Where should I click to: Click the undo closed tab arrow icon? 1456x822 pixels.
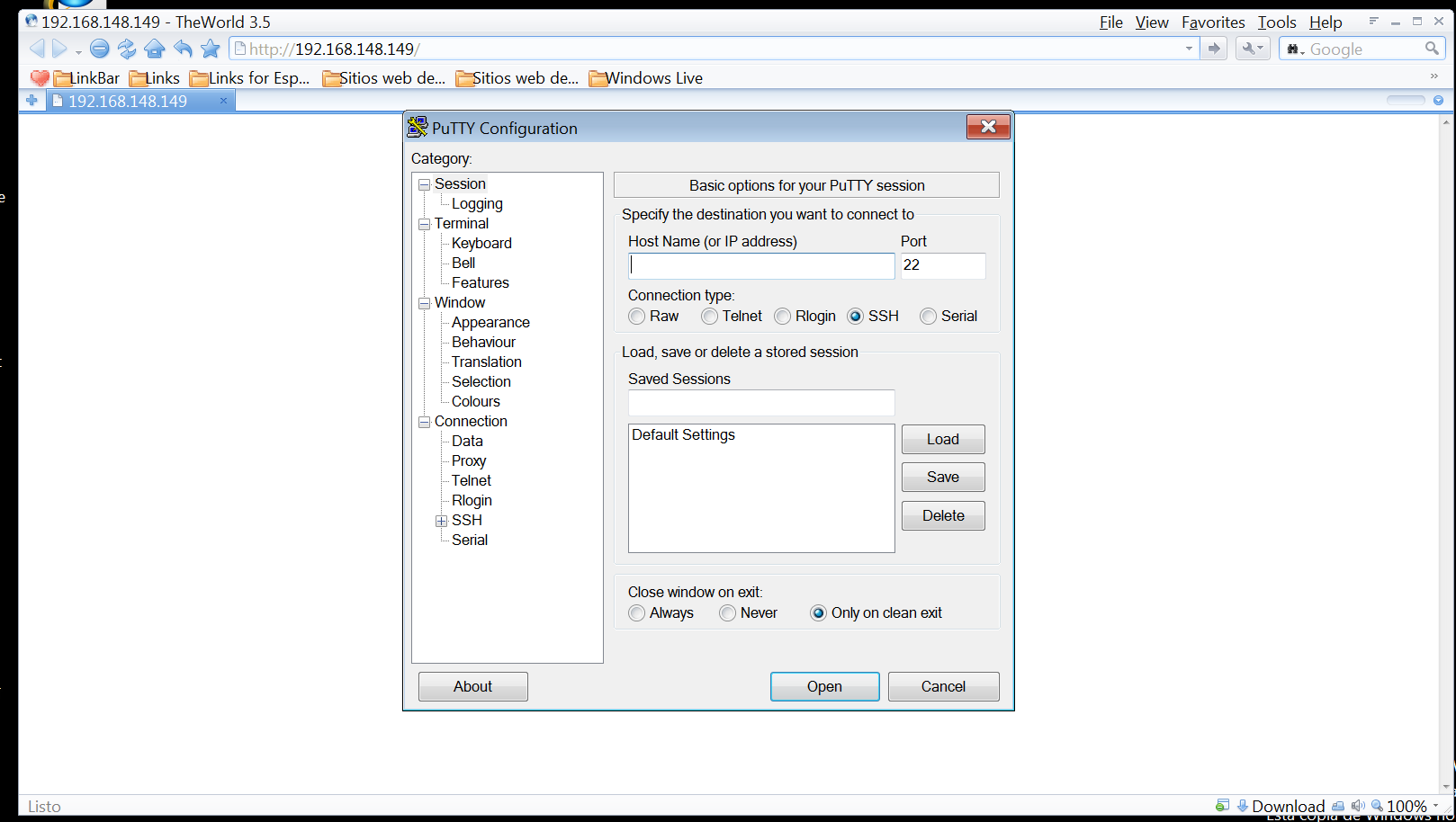[183, 49]
